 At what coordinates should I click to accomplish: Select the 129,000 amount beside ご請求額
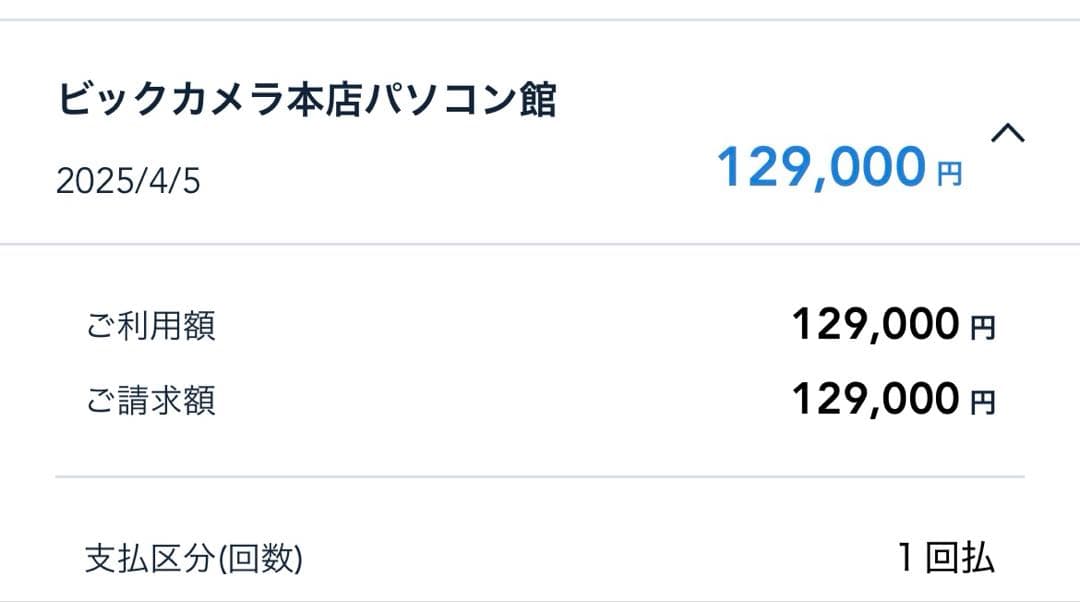point(875,399)
